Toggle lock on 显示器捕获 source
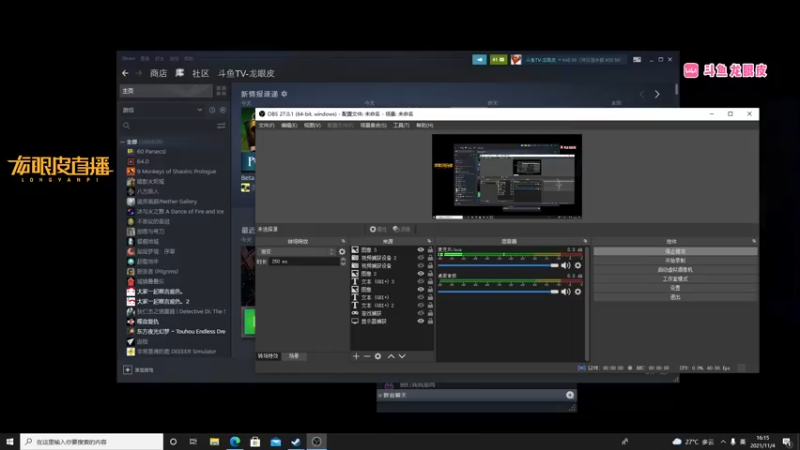 (430, 321)
